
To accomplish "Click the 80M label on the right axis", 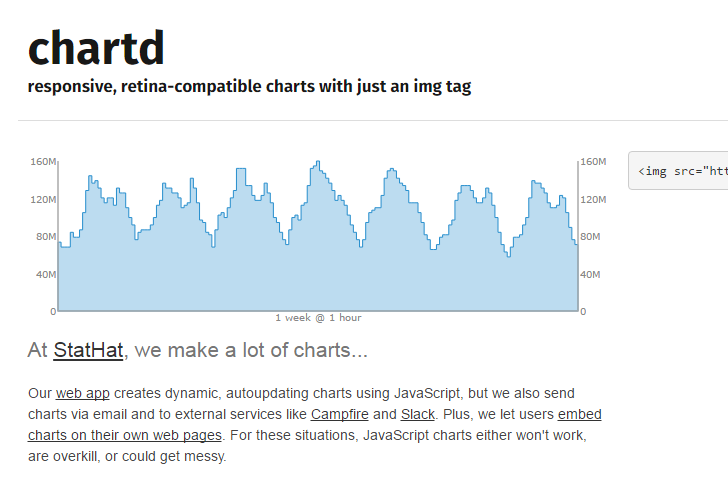I will tap(592, 237).
